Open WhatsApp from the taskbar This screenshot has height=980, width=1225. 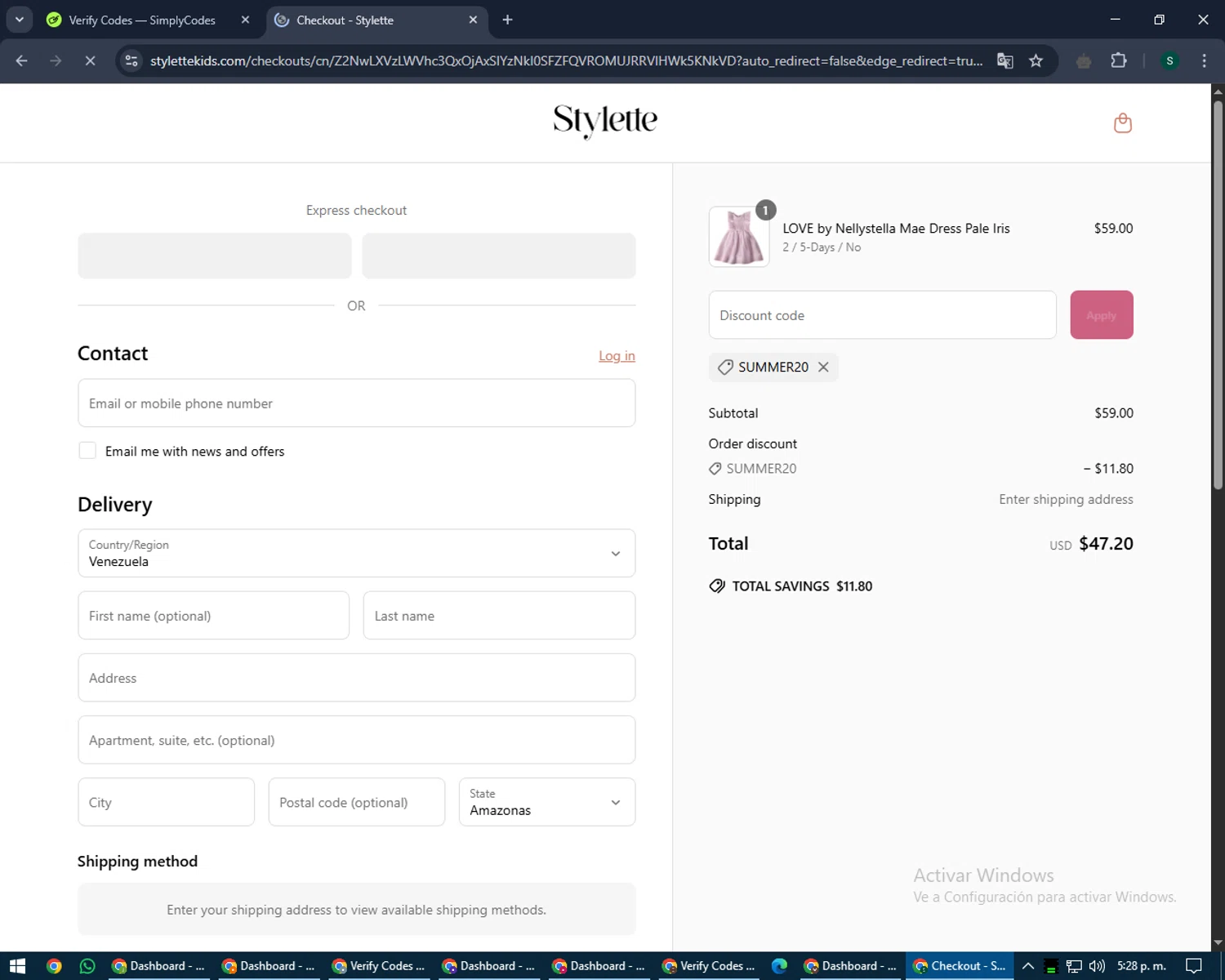[87, 966]
